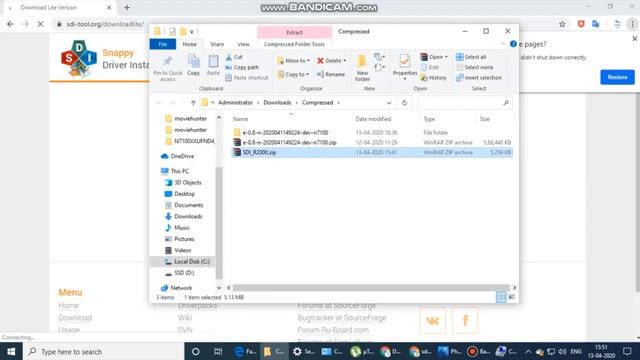This screenshot has height=360, width=640.
Task: Click Download link in website Menu
Action: [75, 318]
